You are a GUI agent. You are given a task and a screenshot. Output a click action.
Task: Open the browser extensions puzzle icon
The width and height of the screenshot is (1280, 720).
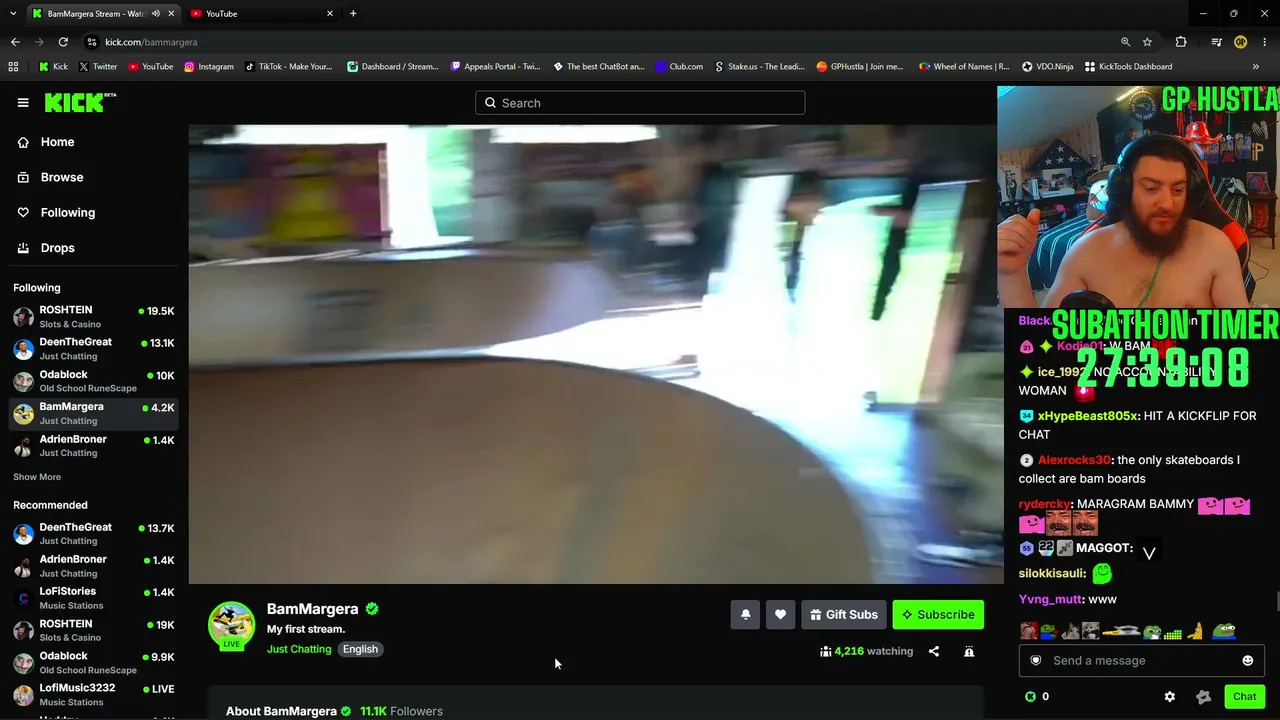(x=1181, y=42)
